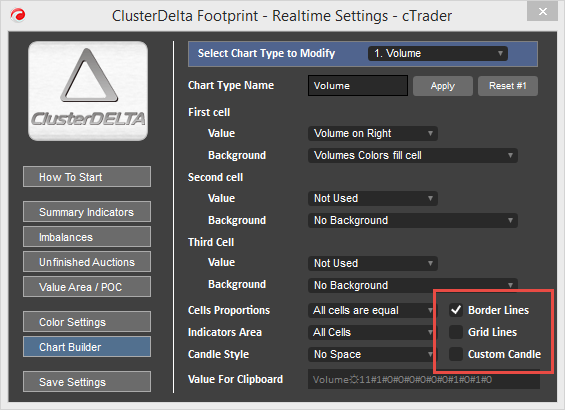This screenshot has width=565, height=410.
Task: Click the Reset #1 button
Action: [x=508, y=86]
